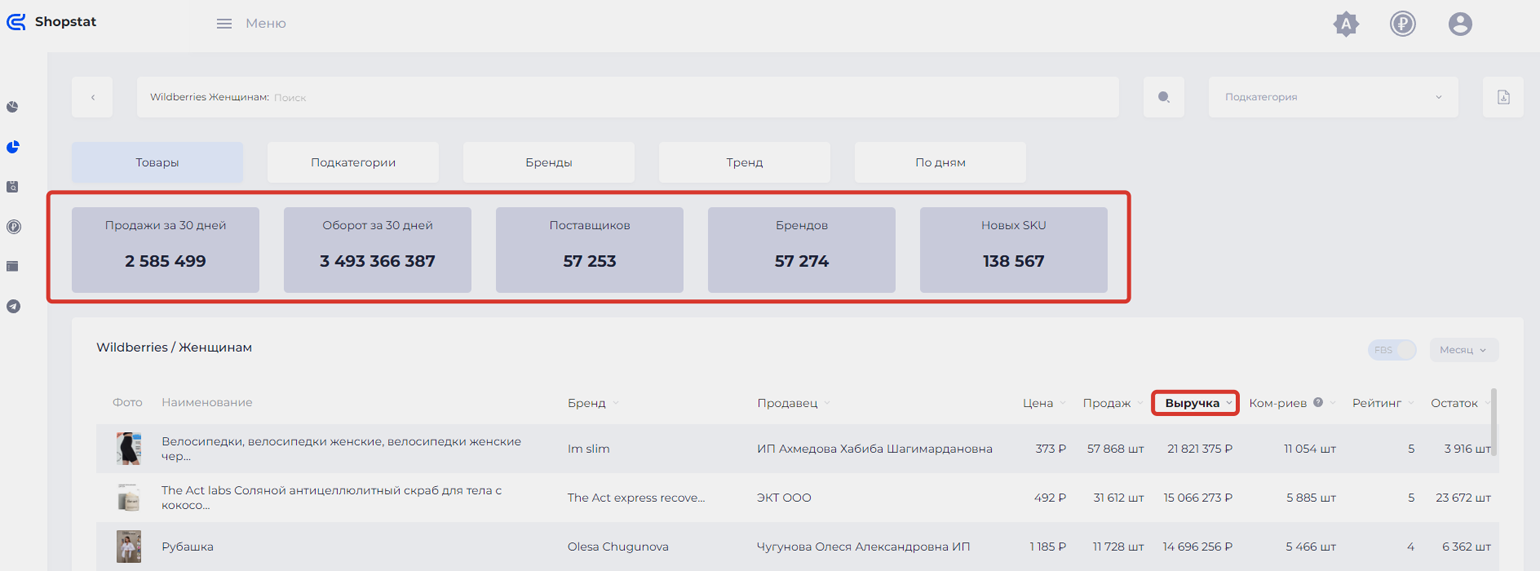This screenshot has height=571, width=1540.
Task: Click revenue value 15 066 273 ₽
Action: pos(1199,498)
